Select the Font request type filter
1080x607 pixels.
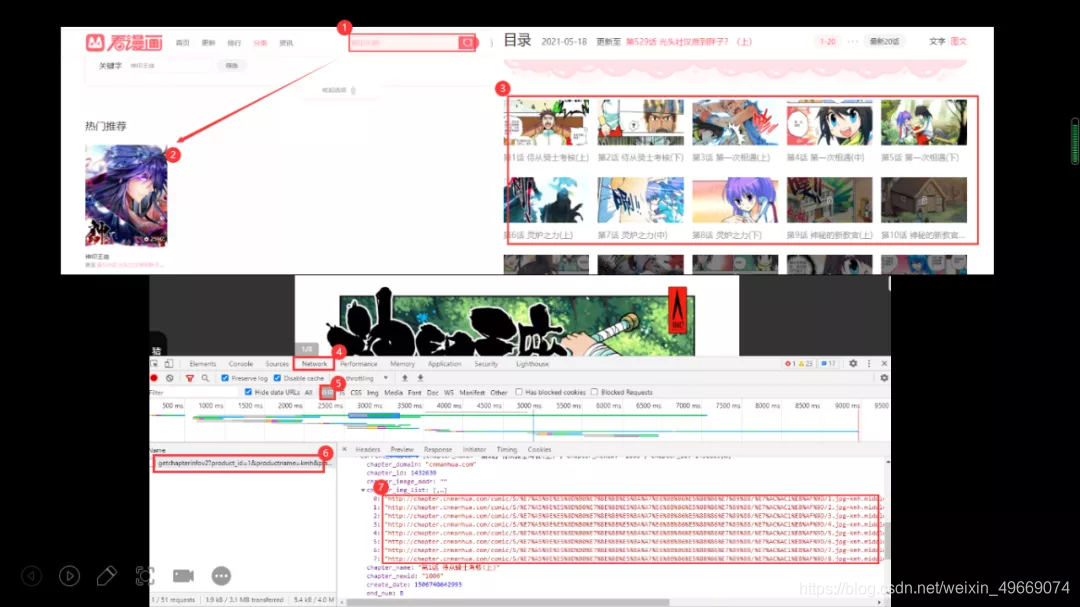(x=415, y=393)
